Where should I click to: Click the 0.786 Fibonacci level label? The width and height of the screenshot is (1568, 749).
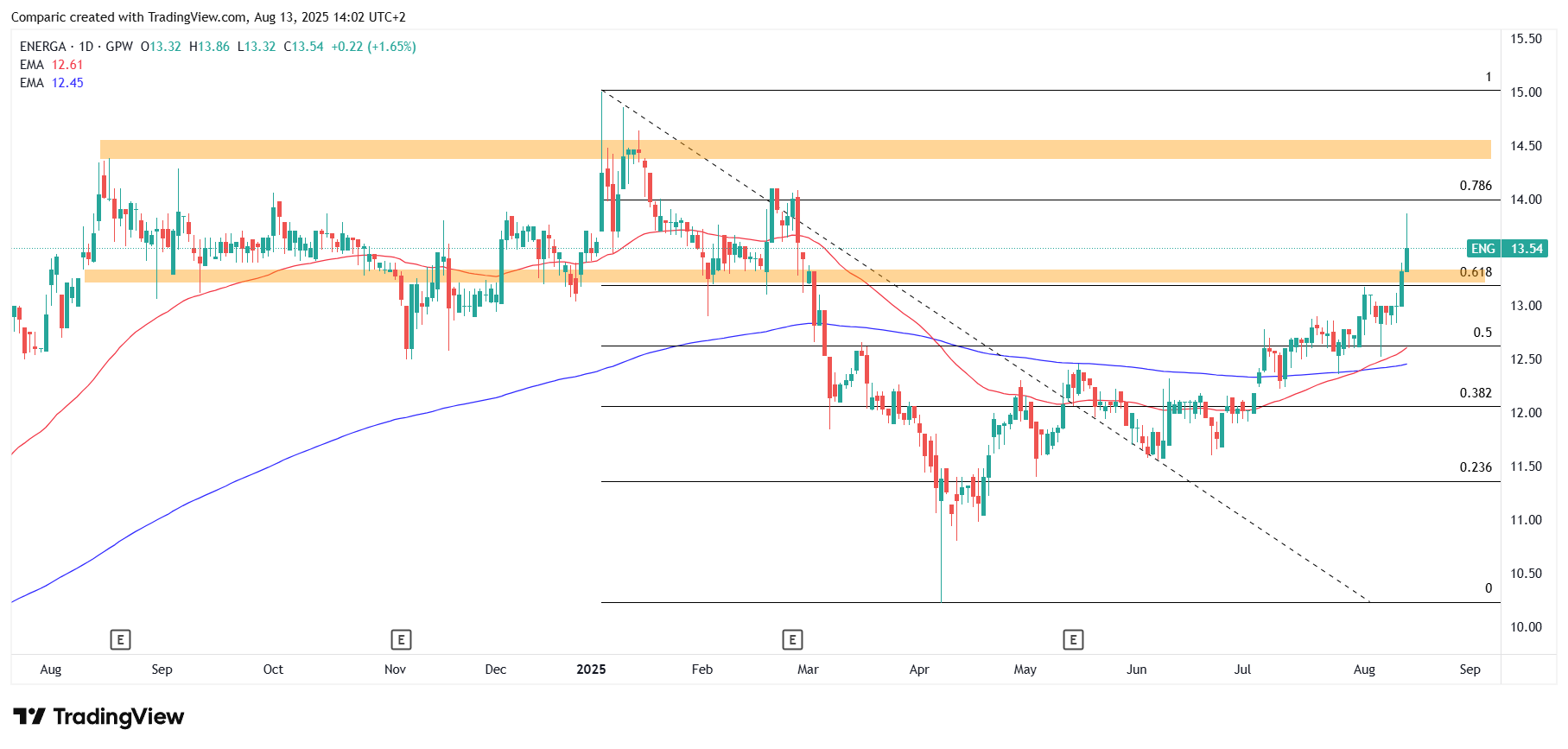tap(1475, 186)
